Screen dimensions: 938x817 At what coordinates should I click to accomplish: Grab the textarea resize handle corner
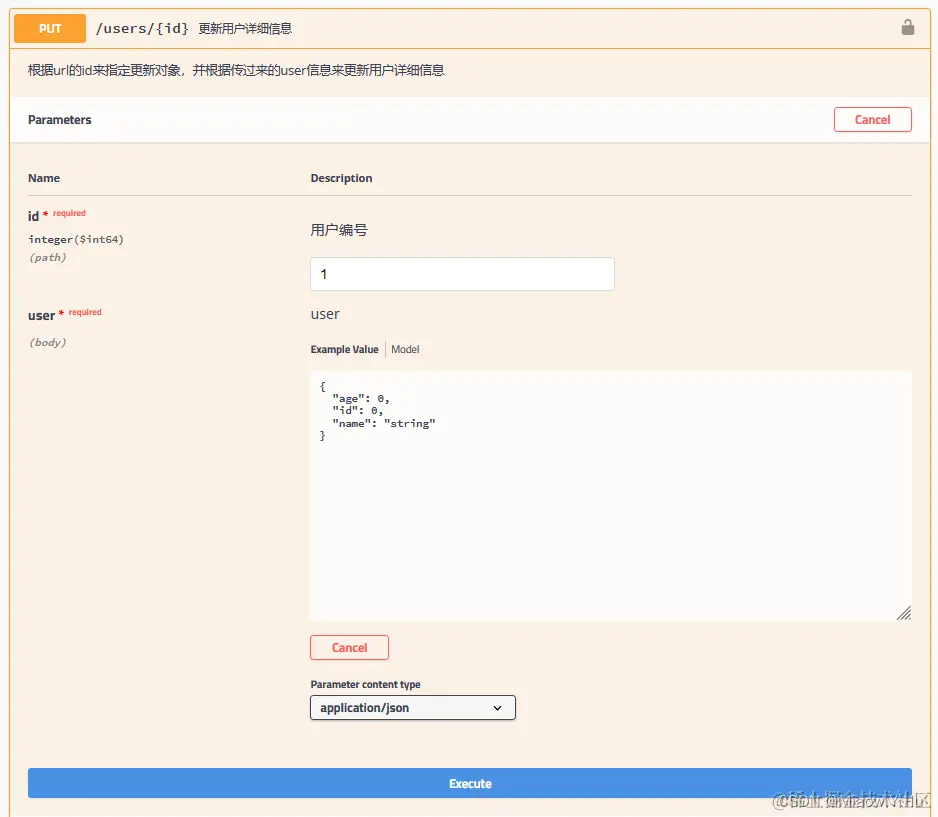pos(904,613)
